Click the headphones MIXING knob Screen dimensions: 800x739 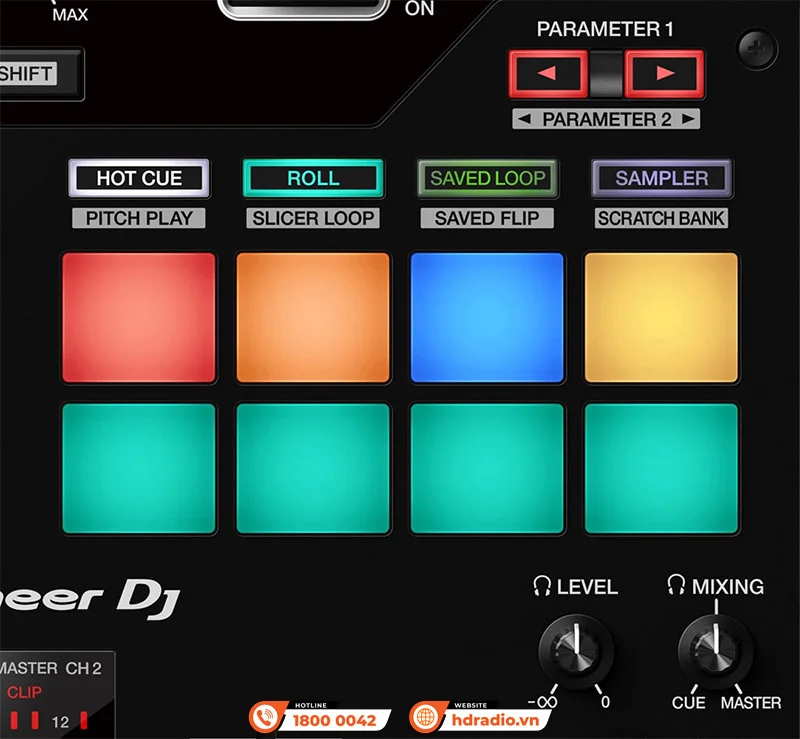coord(715,651)
